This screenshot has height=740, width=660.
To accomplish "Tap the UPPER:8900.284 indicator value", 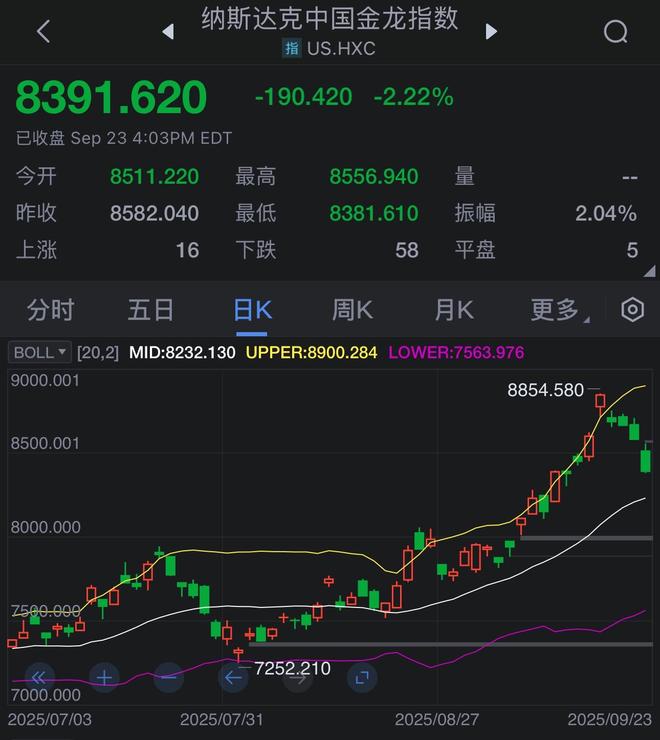I will click(312, 352).
